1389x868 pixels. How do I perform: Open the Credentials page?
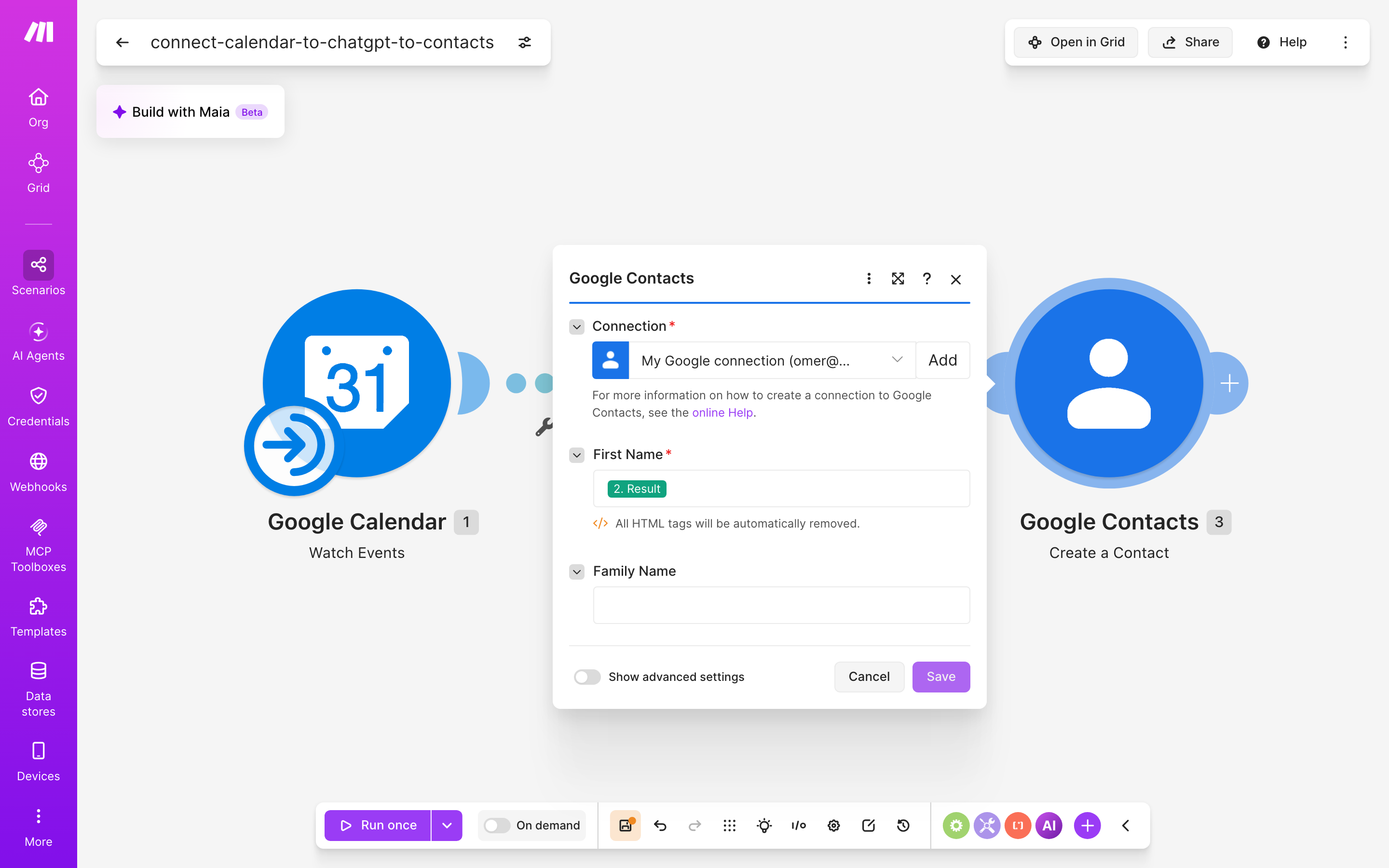(x=39, y=407)
